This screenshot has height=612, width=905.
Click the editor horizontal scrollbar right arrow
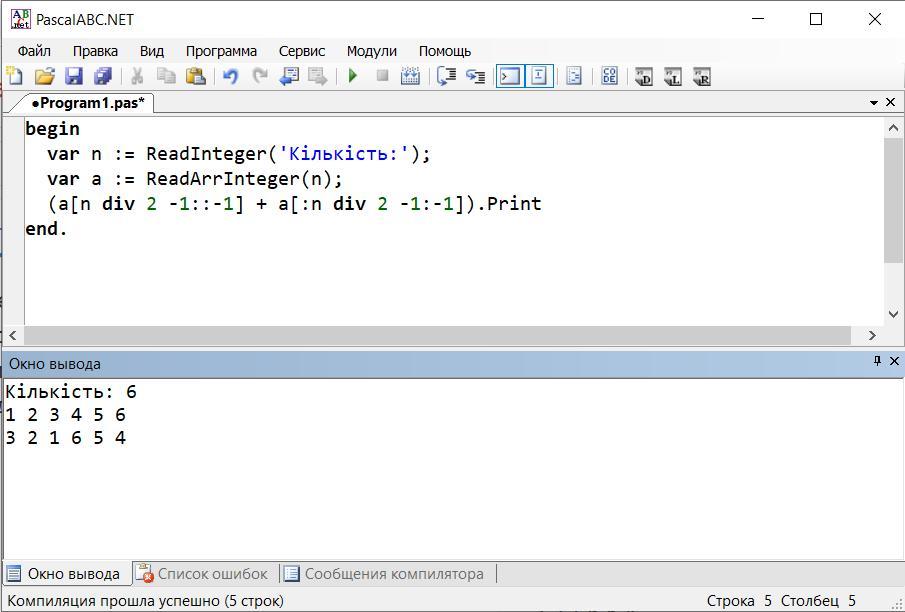tap(872, 335)
